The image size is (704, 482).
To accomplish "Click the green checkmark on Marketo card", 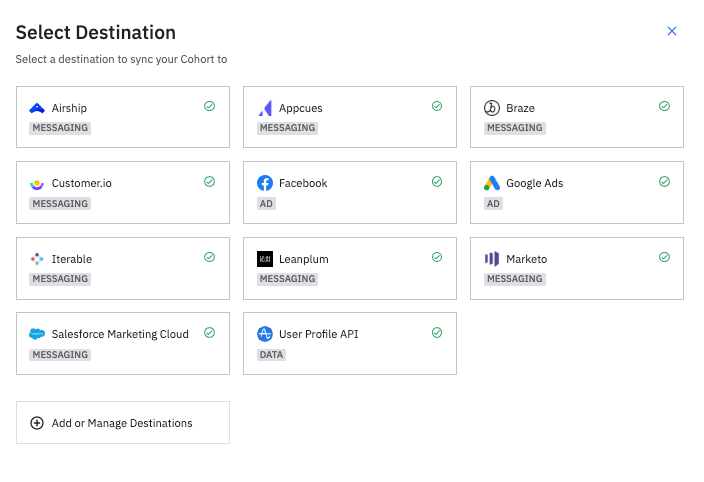I will 664,257.
